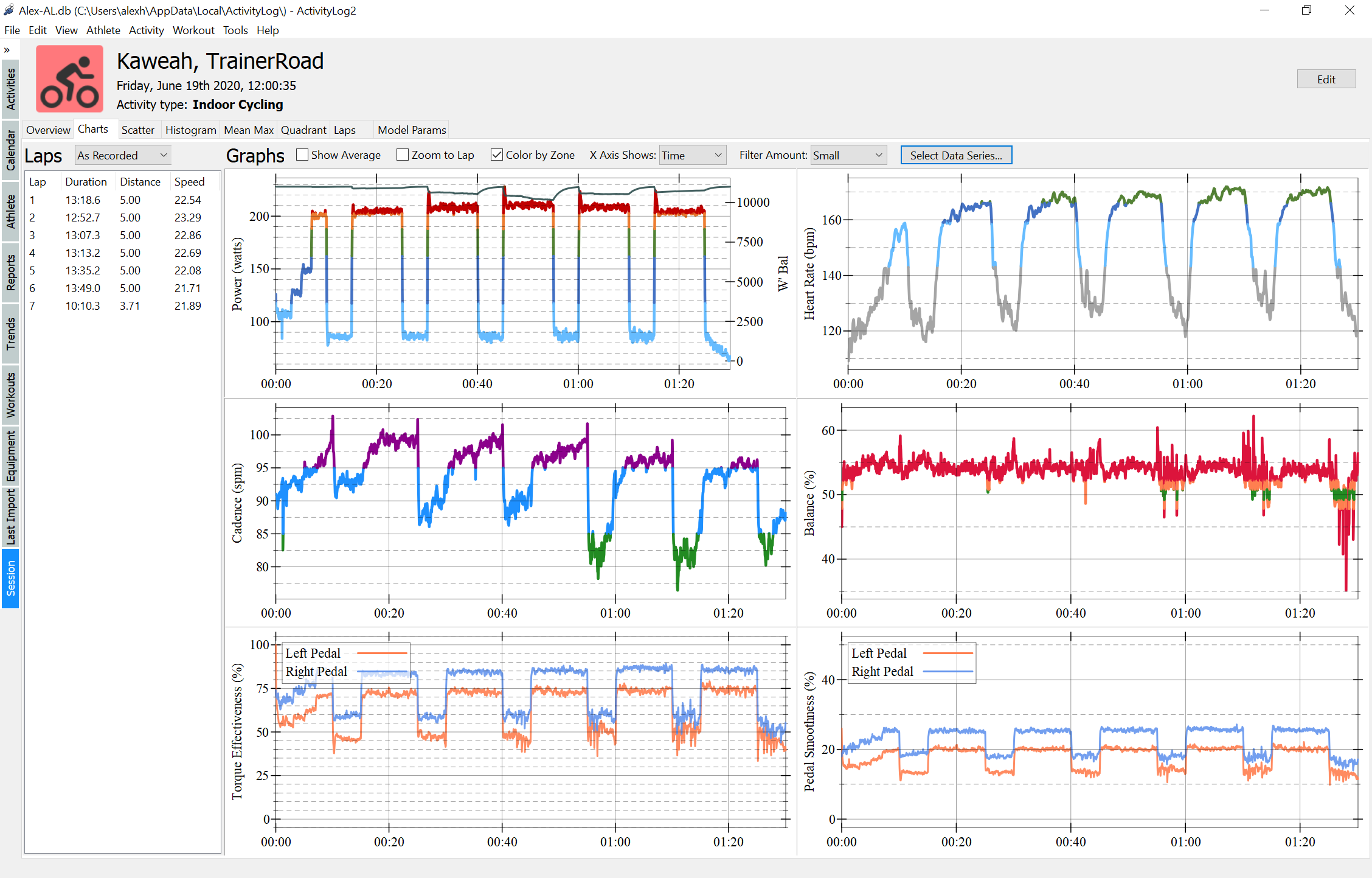This screenshot has width=1372, height=878.
Task: Uncheck the Color by Zone checkbox
Action: 497,155
